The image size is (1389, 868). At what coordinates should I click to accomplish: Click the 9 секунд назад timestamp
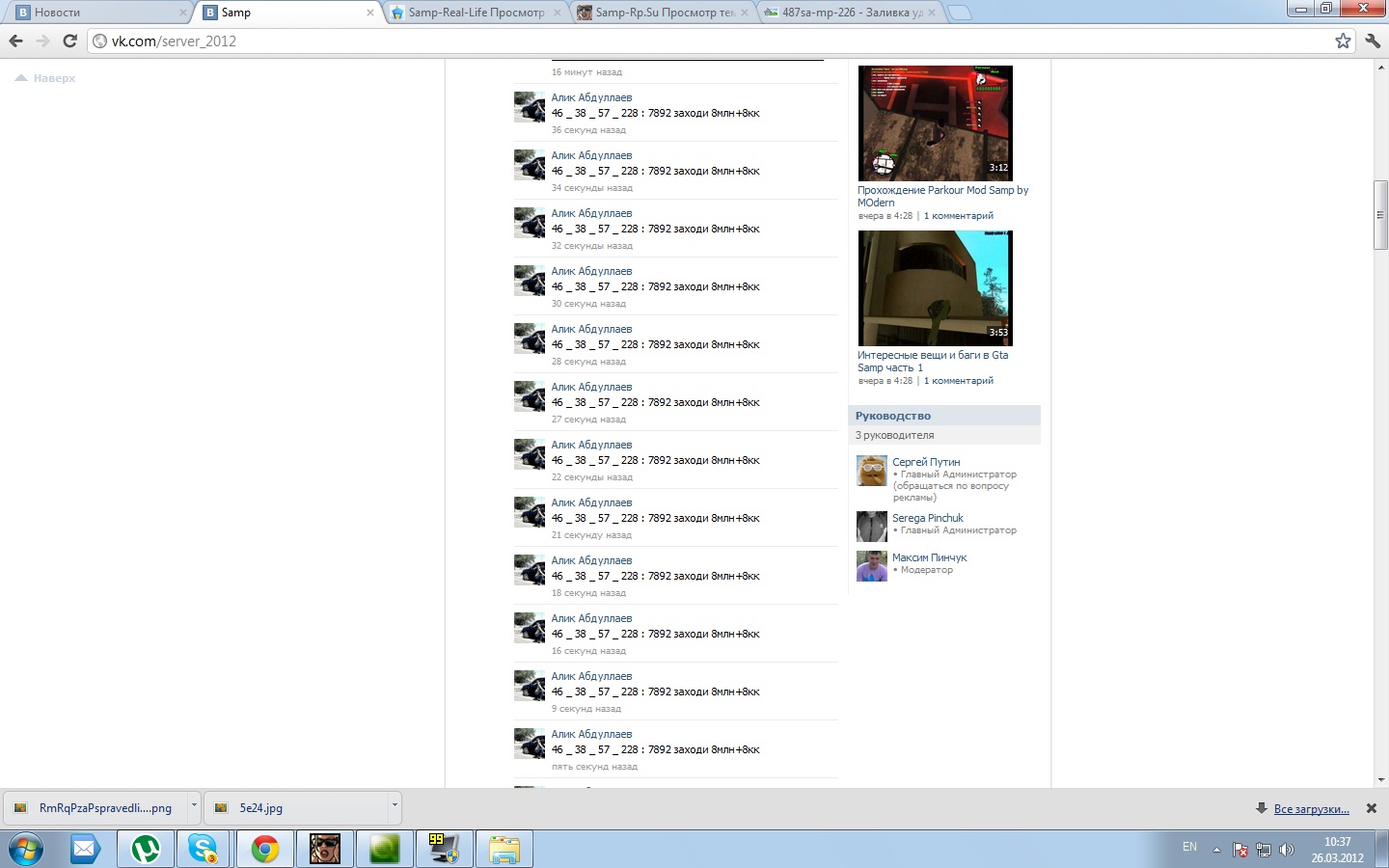586,709
